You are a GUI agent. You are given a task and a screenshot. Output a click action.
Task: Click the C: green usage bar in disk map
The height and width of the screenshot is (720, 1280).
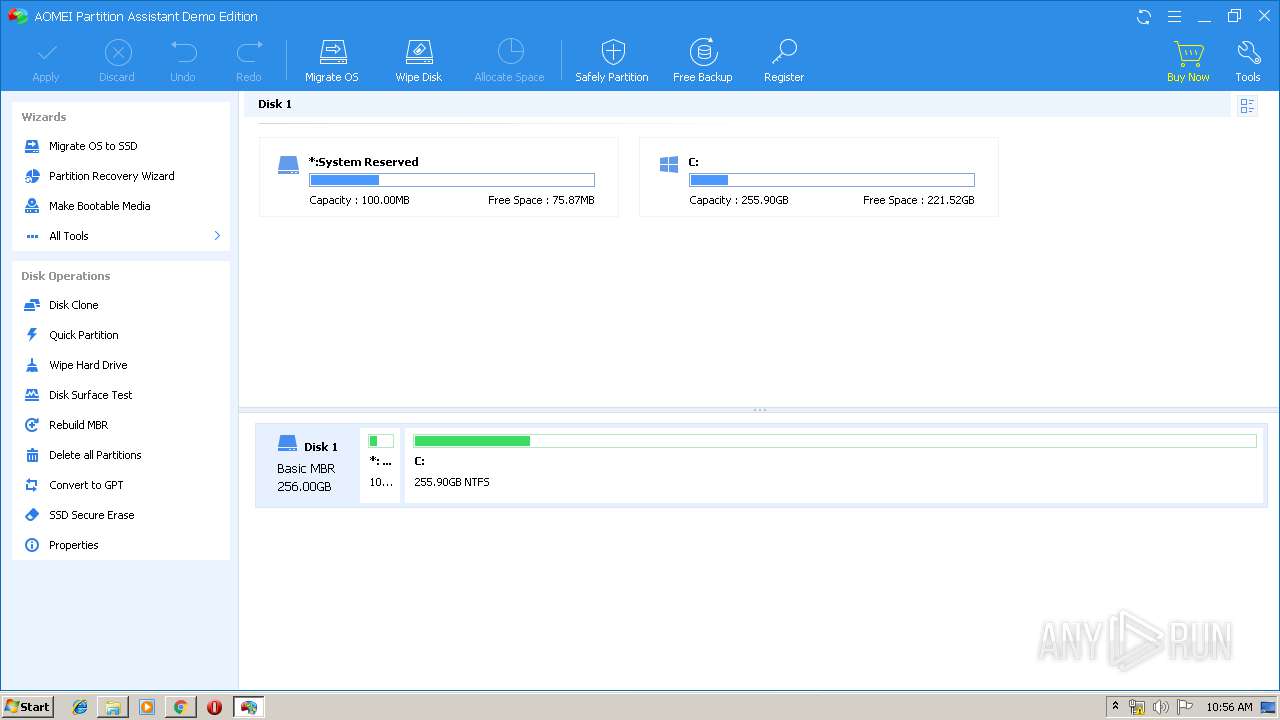835,441
